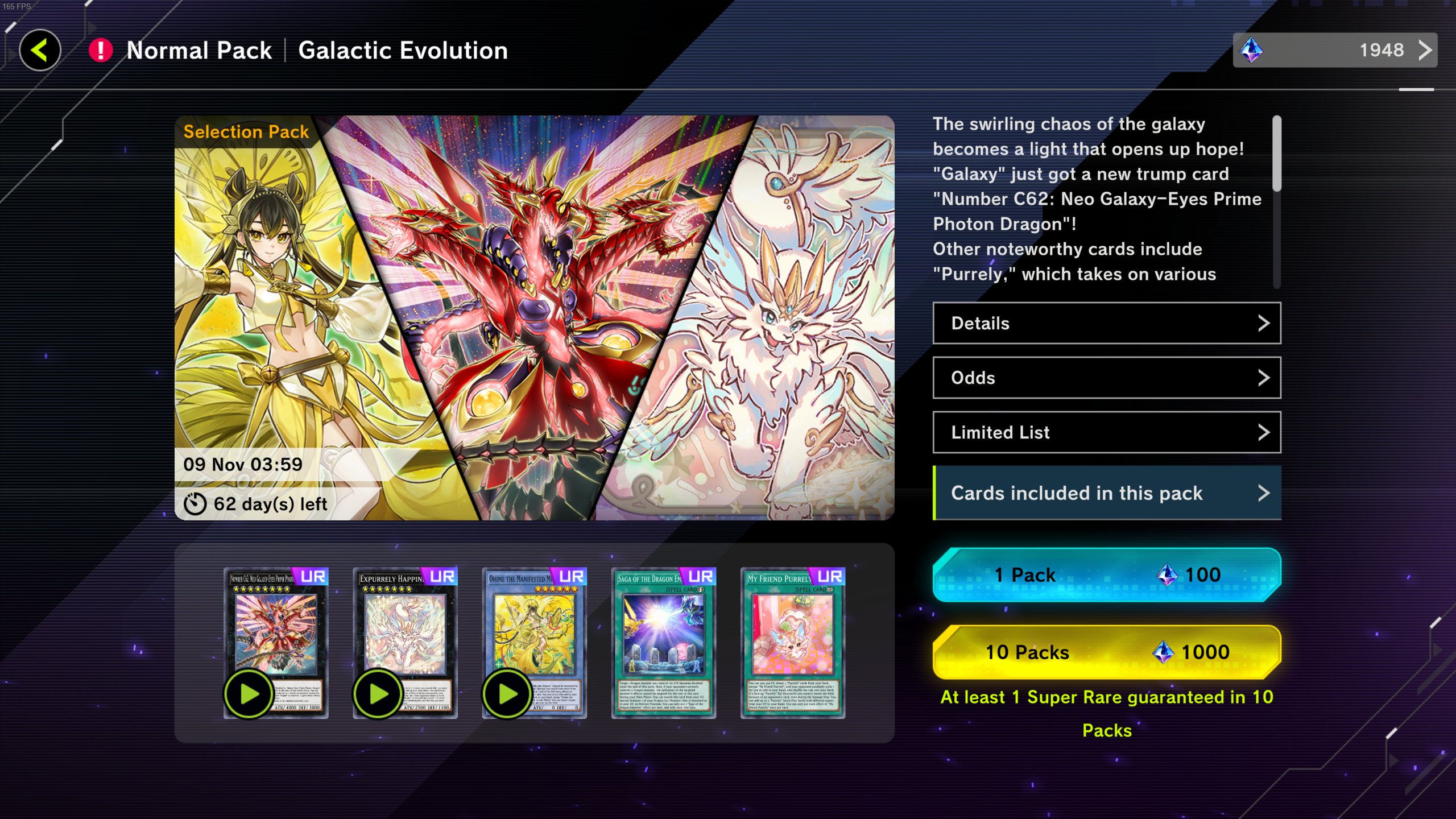This screenshot has height=819, width=1456.
Task: Click the Normal Pack header label
Action: (x=199, y=50)
